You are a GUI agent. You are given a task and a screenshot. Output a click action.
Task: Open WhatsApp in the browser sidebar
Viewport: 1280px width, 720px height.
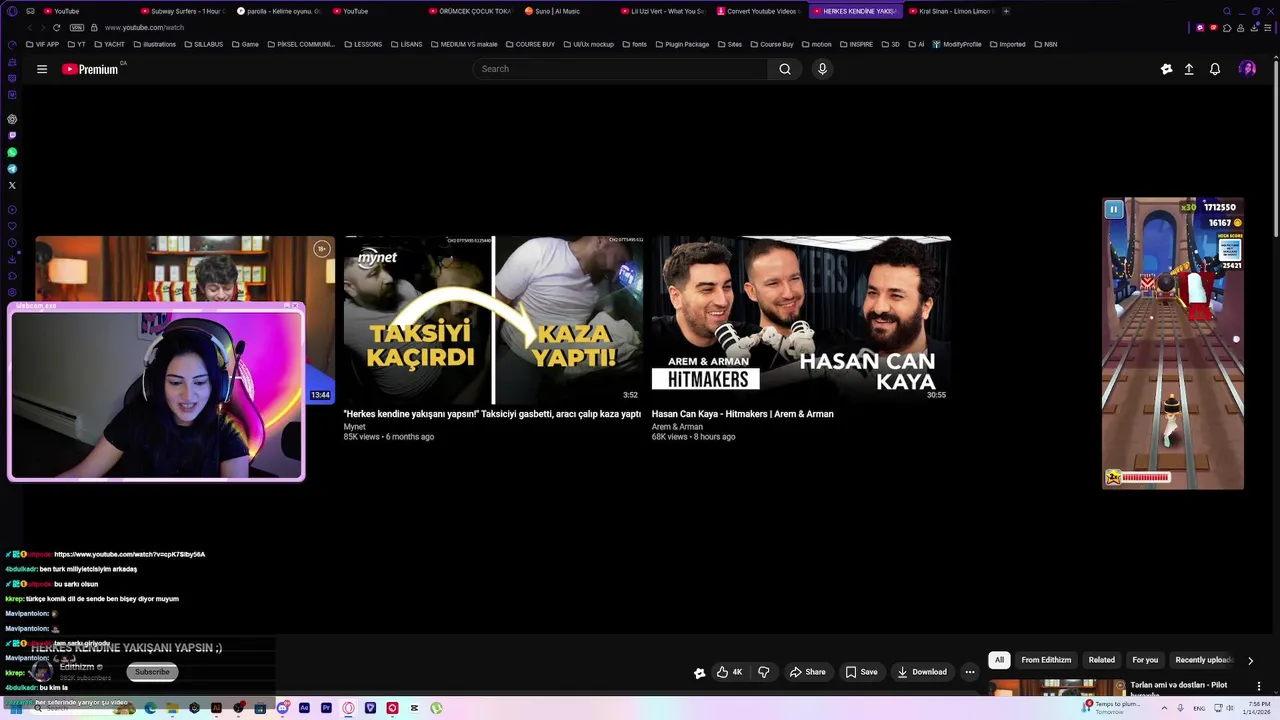(12, 152)
